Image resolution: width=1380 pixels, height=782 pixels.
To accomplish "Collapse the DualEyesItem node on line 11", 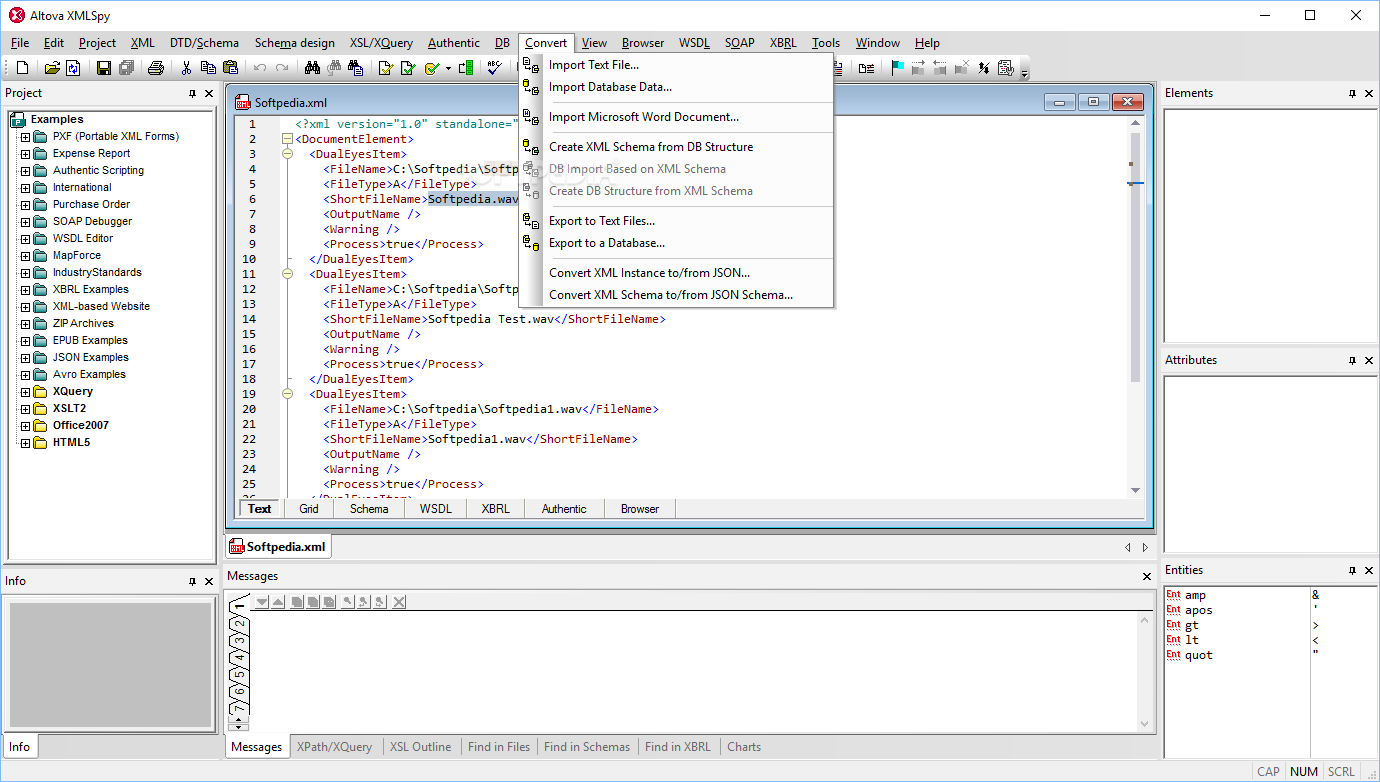I will click(288, 274).
